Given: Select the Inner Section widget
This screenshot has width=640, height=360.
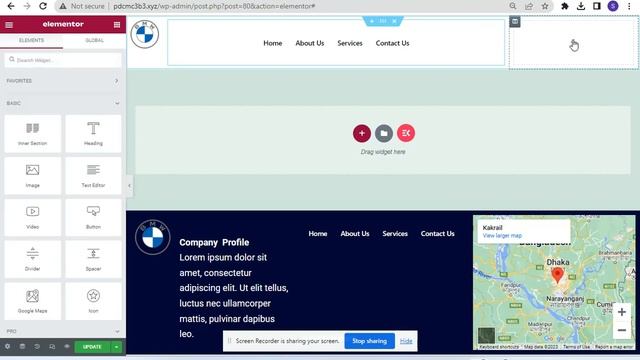Looking at the screenshot, I should pos(33,134).
